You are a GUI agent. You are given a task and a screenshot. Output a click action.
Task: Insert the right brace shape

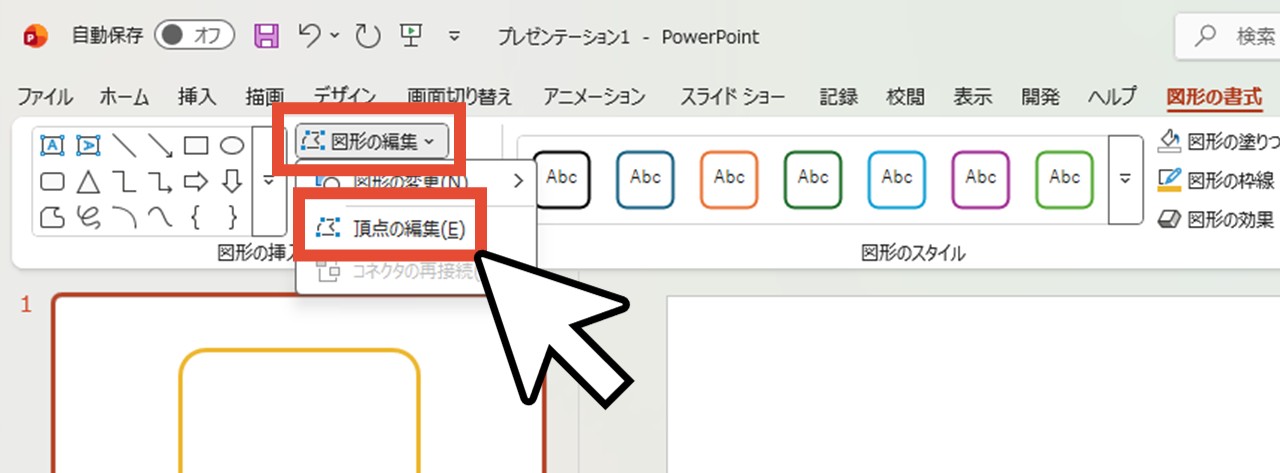(x=232, y=216)
